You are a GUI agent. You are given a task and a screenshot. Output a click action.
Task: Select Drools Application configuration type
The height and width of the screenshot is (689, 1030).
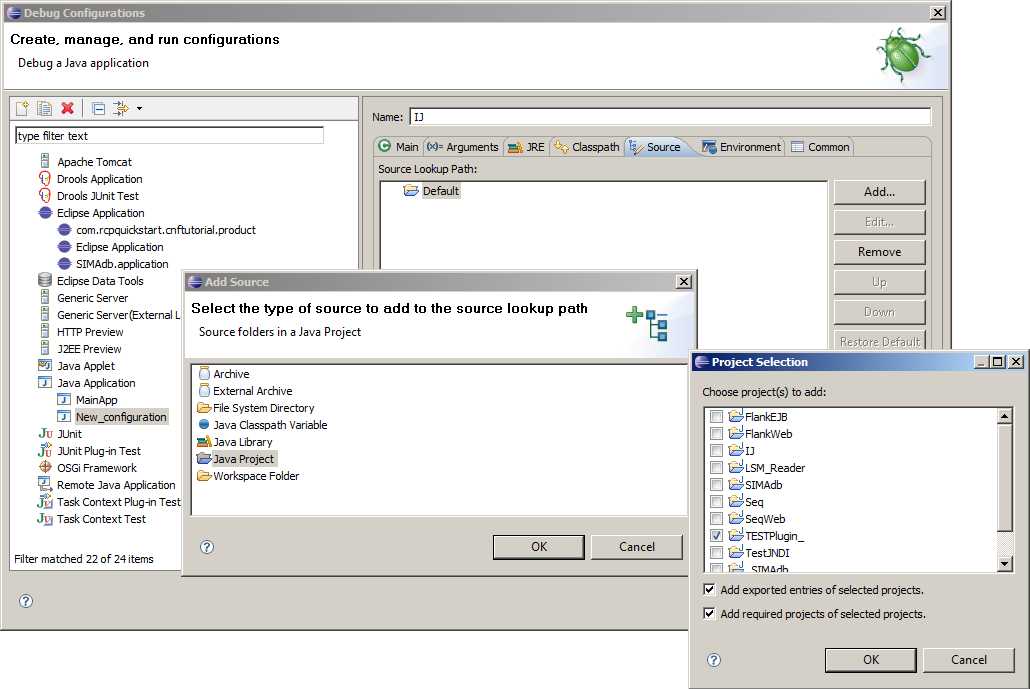click(x=99, y=179)
